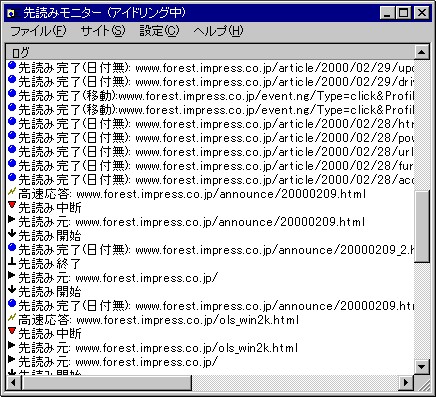Open the ファイル(F) menu
Screen dimensions: 436x397
pos(38,31)
